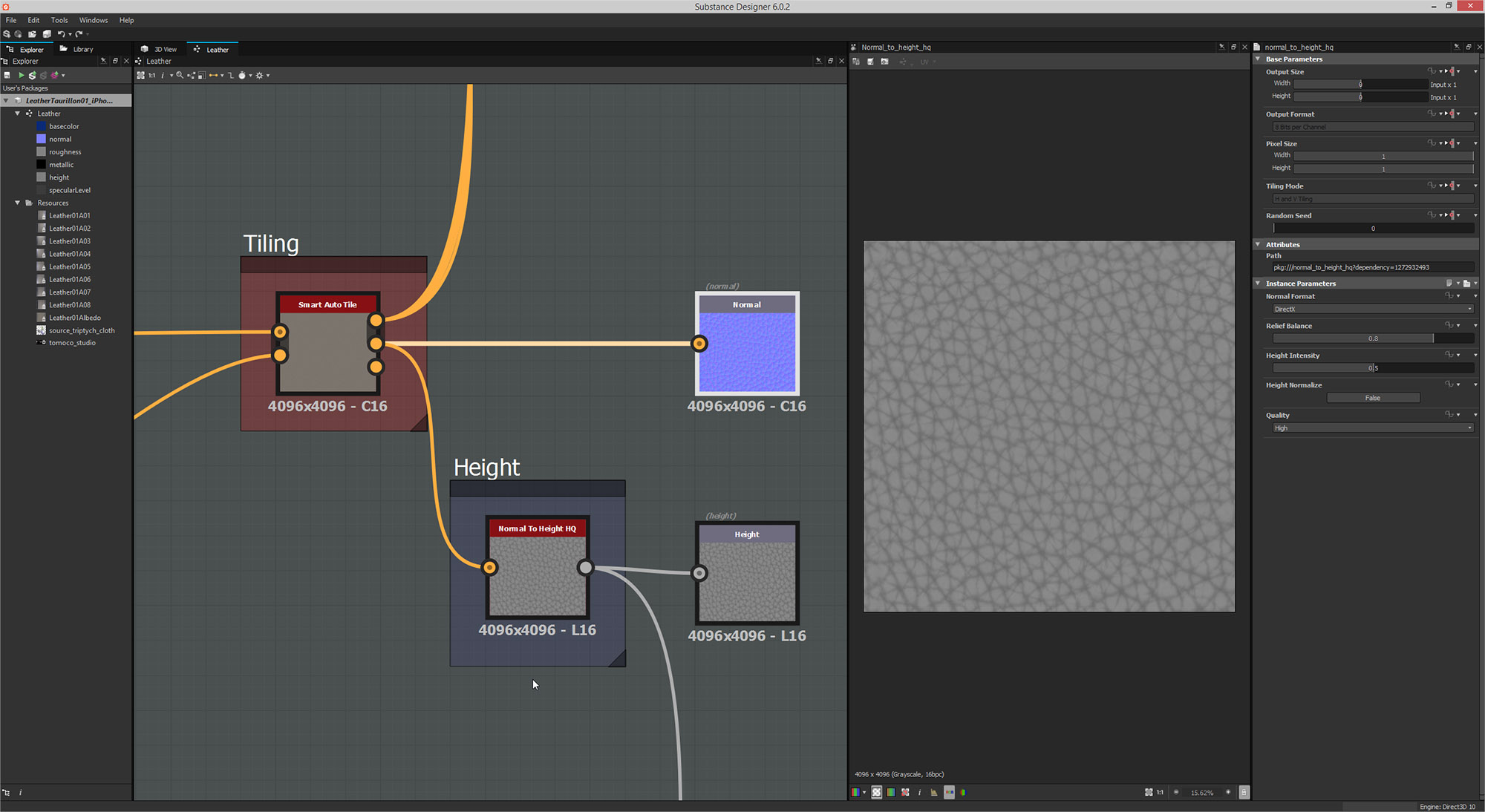Toggle the zoom lock icon in 2D view
Image resolution: width=1485 pixels, height=812 pixels.
tap(1244, 792)
